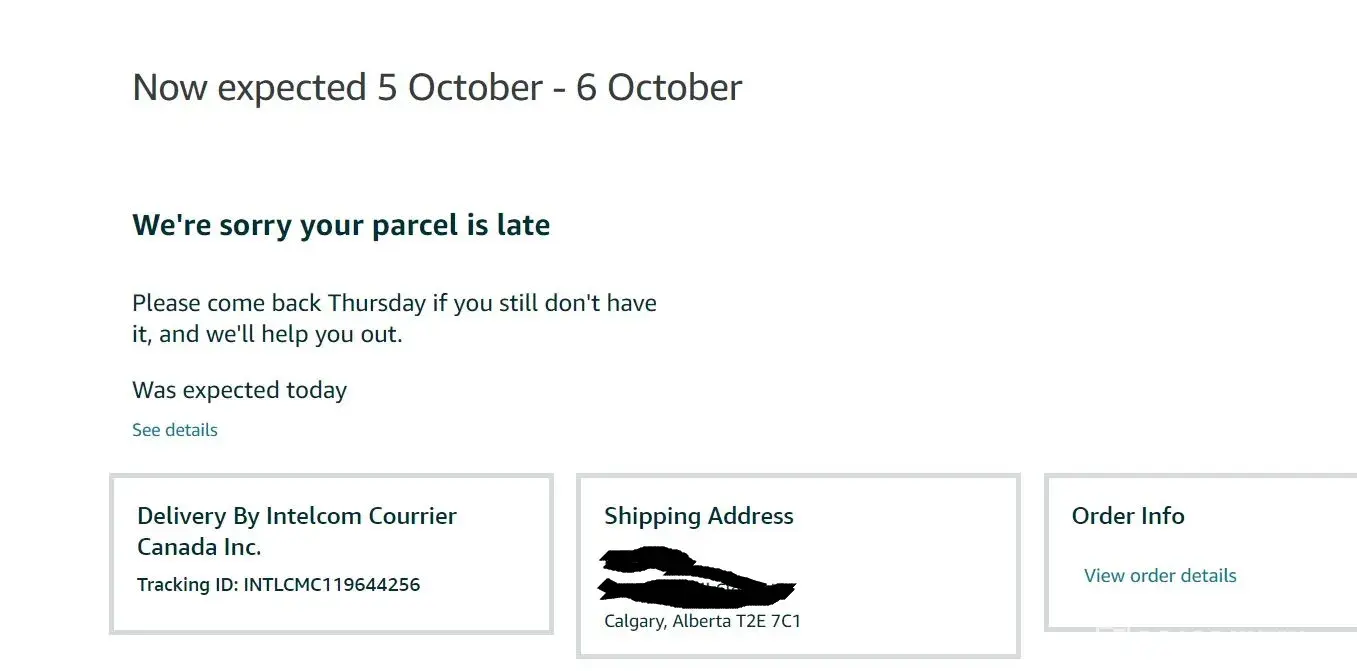Click the 'Now expected' delivery date heading
This screenshot has width=1357, height=671.
click(437, 88)
